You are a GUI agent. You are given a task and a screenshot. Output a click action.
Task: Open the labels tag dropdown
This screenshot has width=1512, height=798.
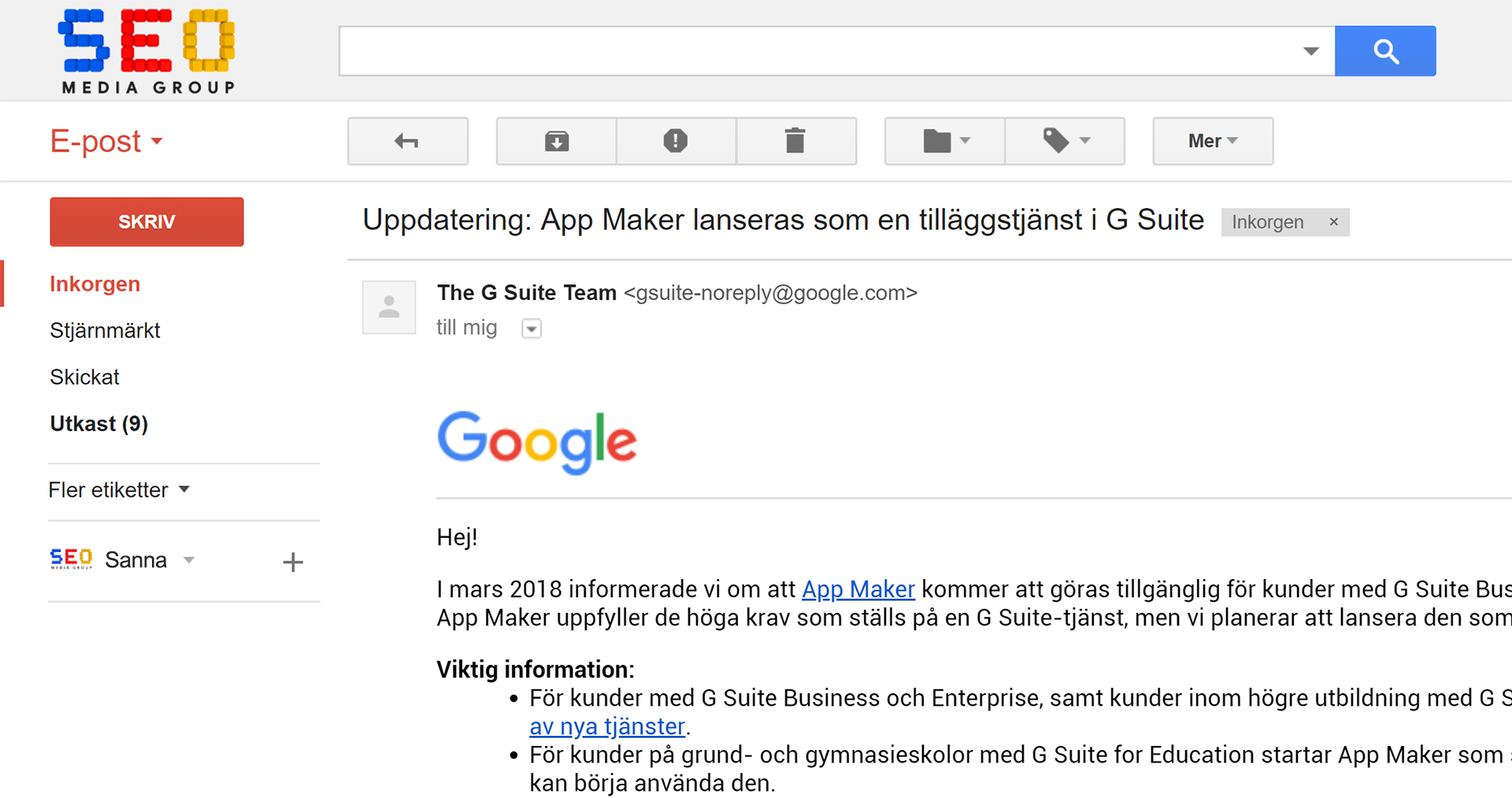click(x=1065, y=141)
